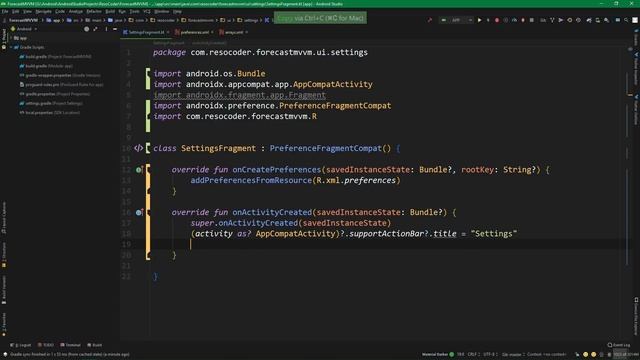Fold the onActivityCreated function
This screenshot has height=360, width=640.
point(148,212)
